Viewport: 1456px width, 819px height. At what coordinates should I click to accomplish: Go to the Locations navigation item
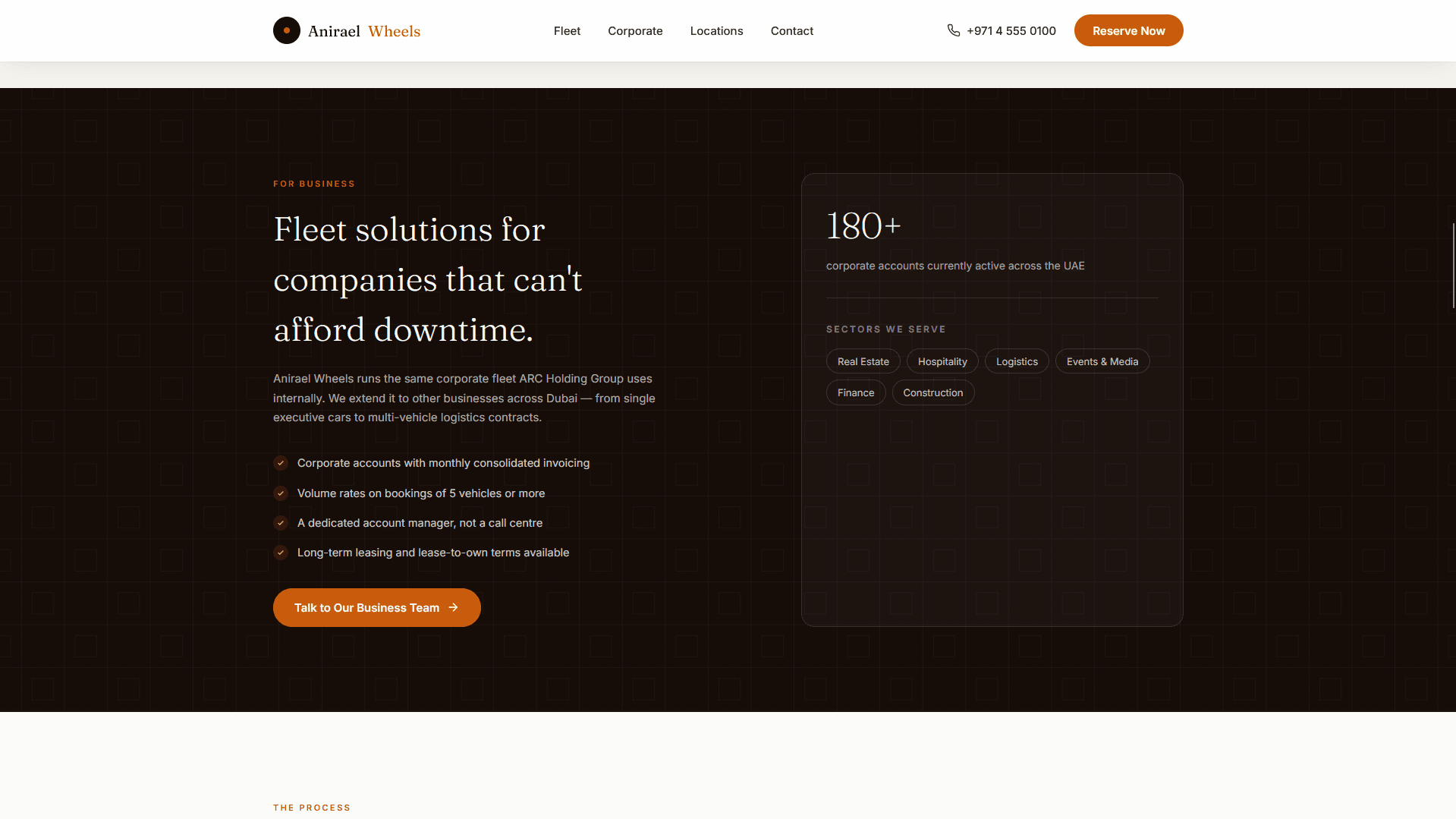point(716,30)
